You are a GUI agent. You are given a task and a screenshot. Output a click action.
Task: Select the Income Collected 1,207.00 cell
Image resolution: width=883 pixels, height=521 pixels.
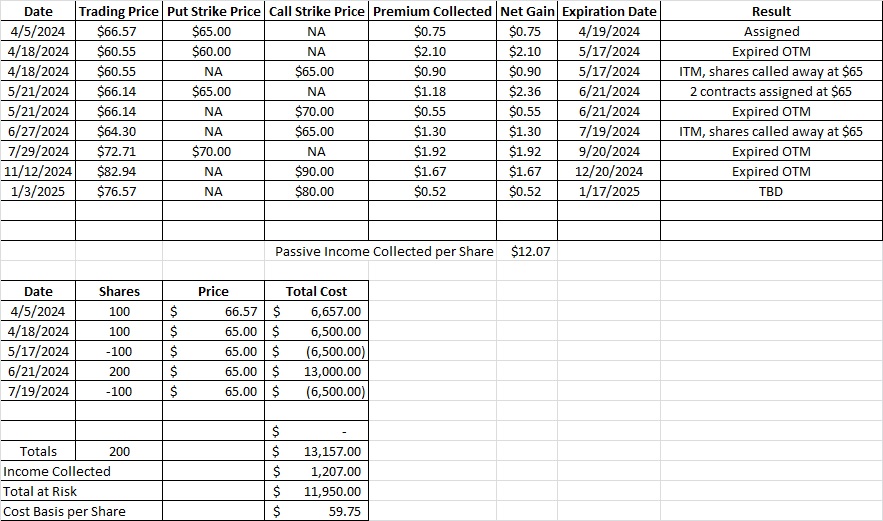coord(316,471)
